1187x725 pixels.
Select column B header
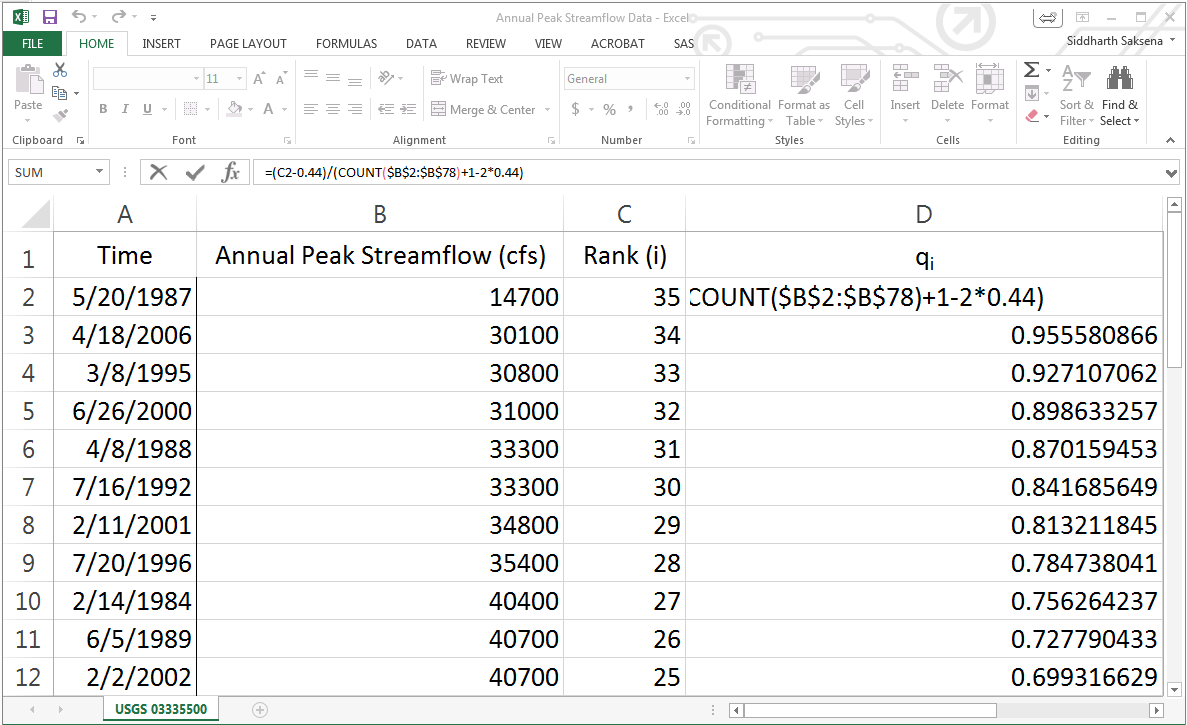tap(380, 213)
